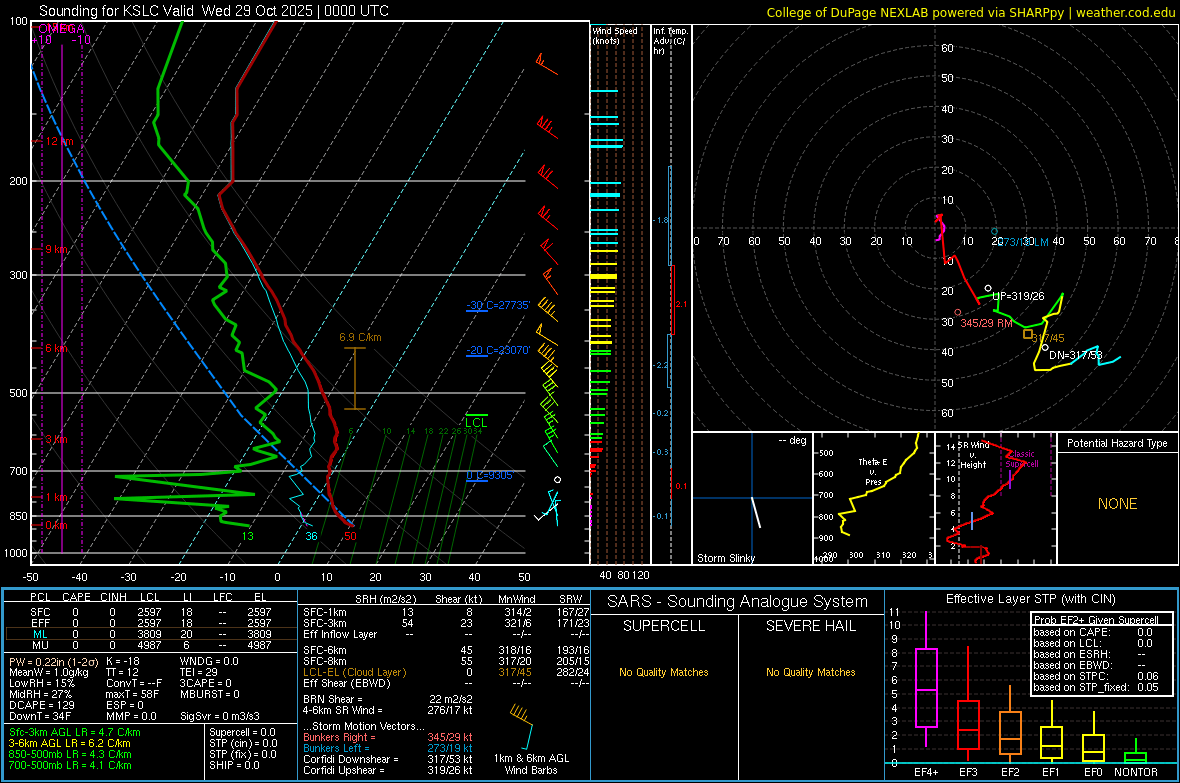The height and width of the screenshot is (783, 1180).
Task: Click the magenta EF4+ box plot
Action: pos(926,679)
